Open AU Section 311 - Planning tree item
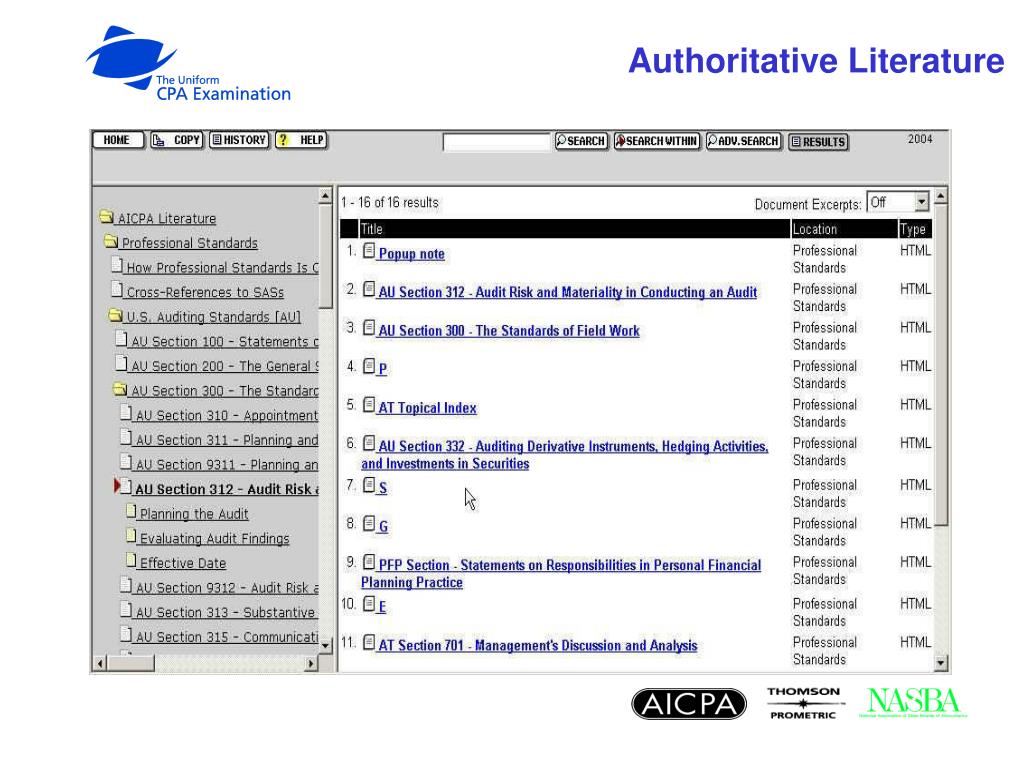The height and width of the screenshot is (768, 1024). point(227,441)
